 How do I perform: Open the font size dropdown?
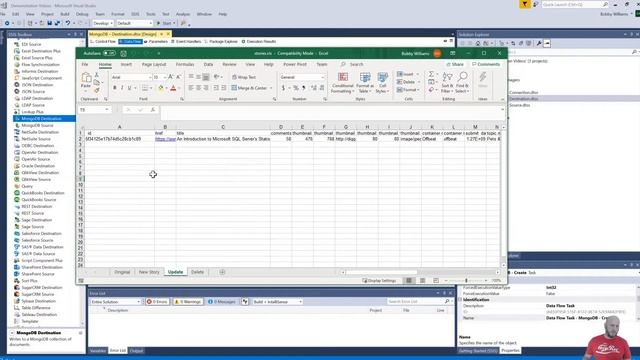pos(164,77)
